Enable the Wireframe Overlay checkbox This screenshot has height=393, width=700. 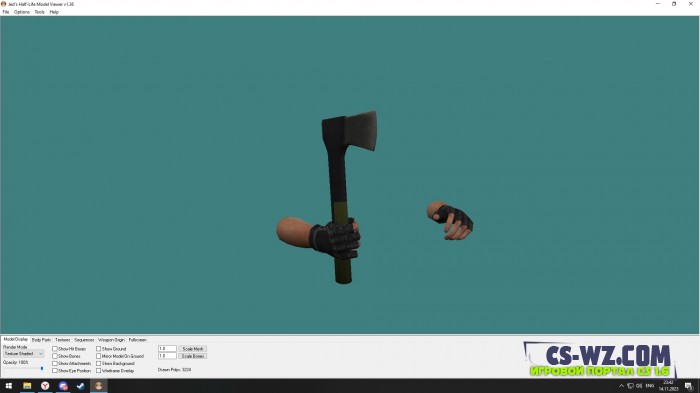99,371
